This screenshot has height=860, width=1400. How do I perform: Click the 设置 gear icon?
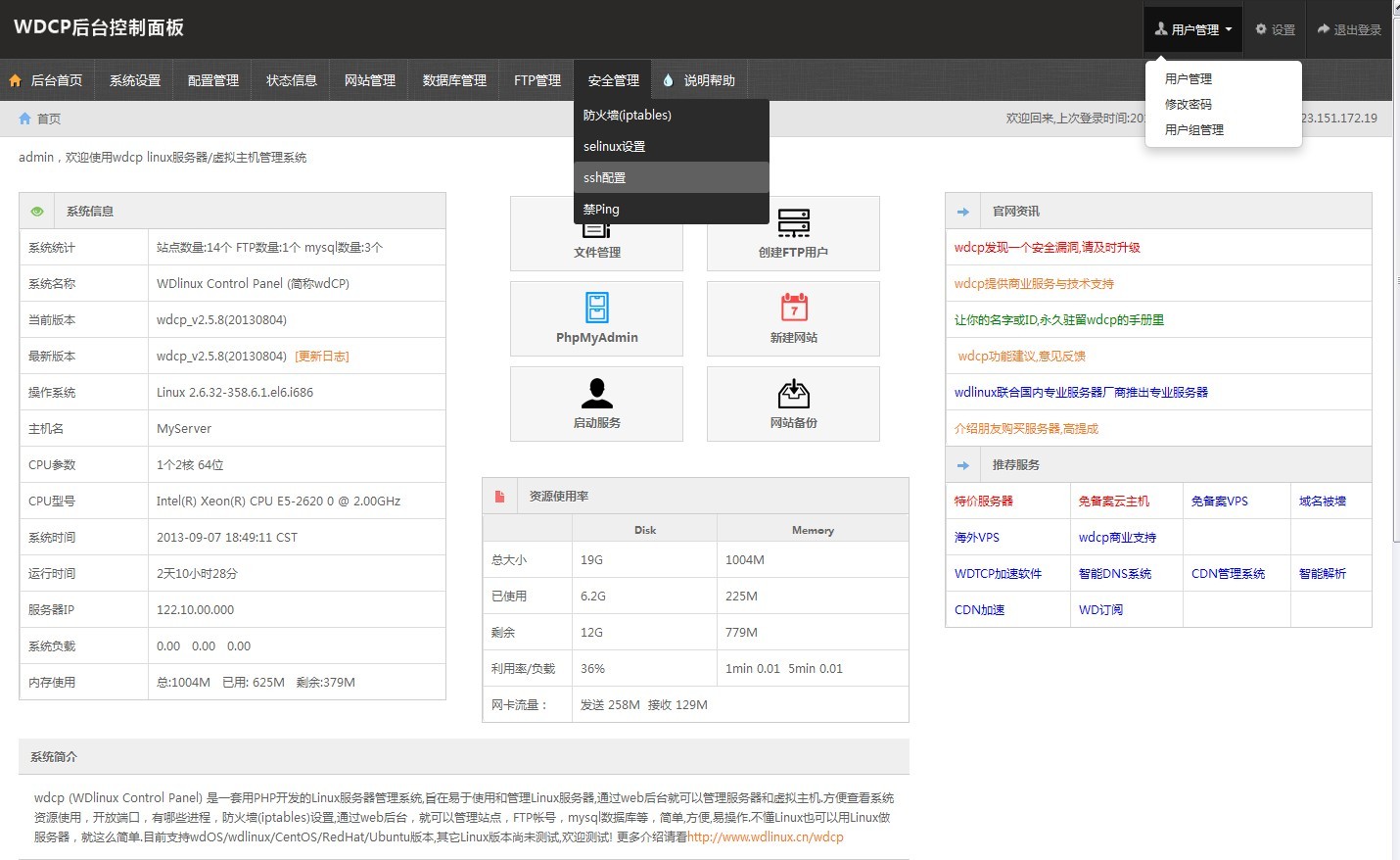1261,29
